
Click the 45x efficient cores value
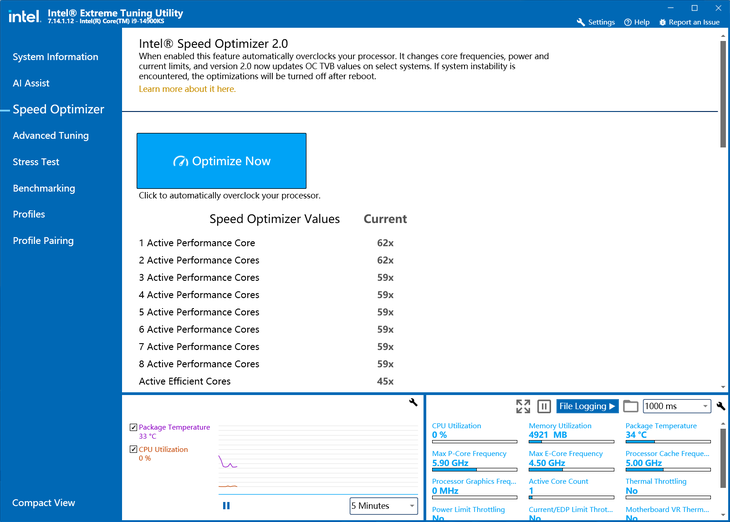click(x=385, y=381)
